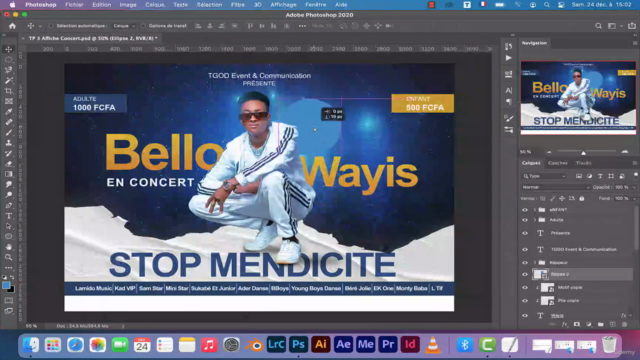This screenshot has height=360, width=640.
Task: Open the Calque menu
Action: 155,5
